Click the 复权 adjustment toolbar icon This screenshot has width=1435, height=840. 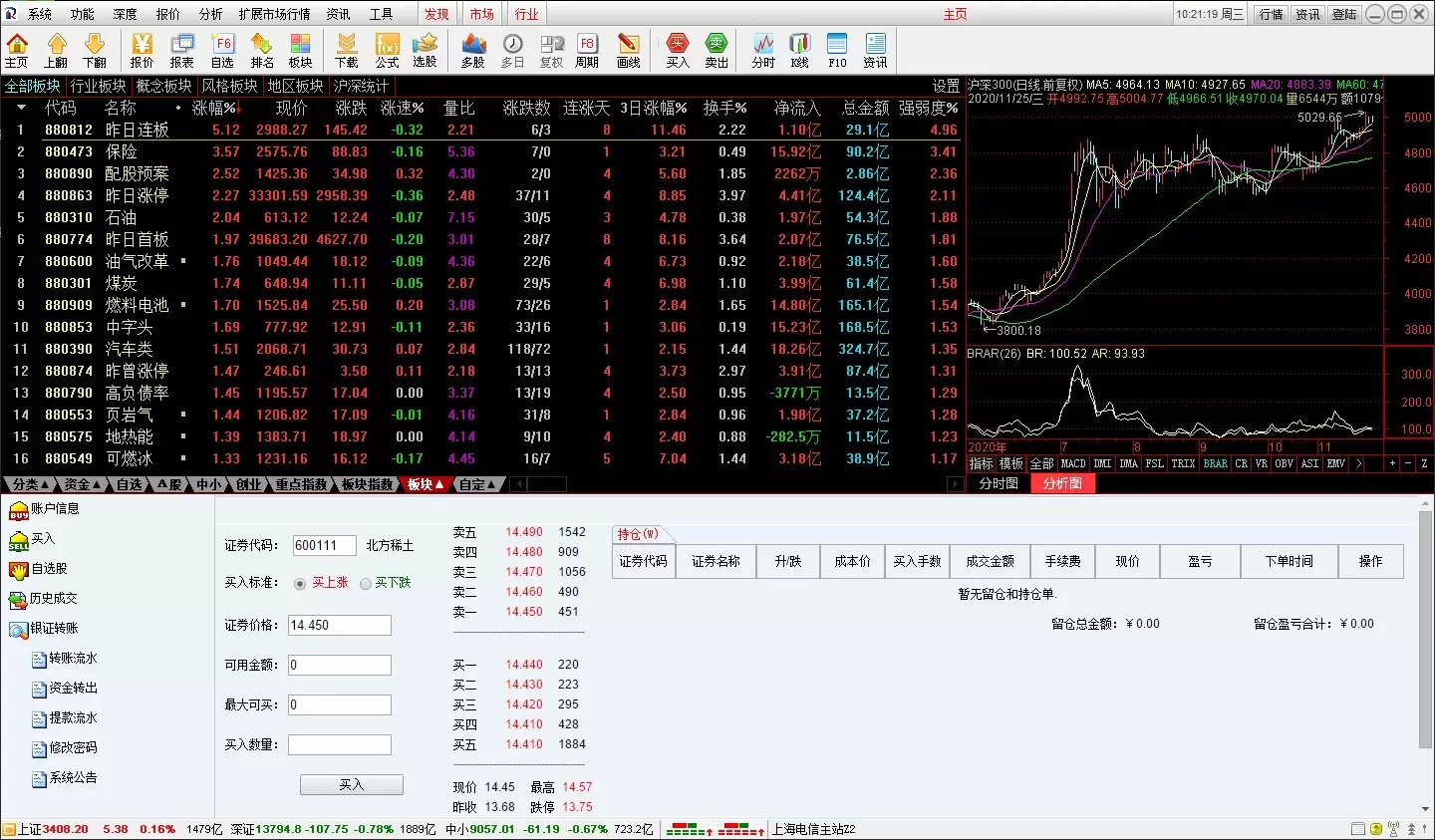[x=551, y=50]
